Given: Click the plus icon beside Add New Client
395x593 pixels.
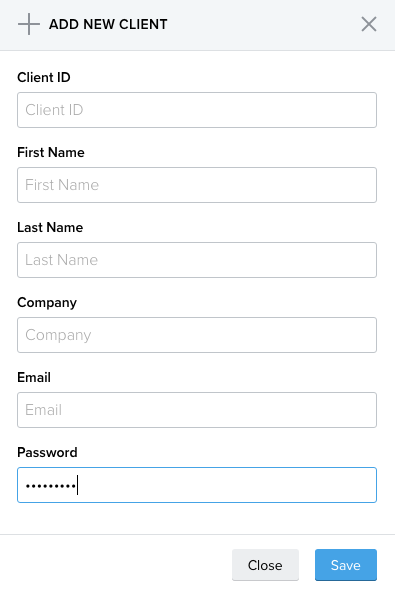Looking at the screenshot, I should click(x=29, y=24).
